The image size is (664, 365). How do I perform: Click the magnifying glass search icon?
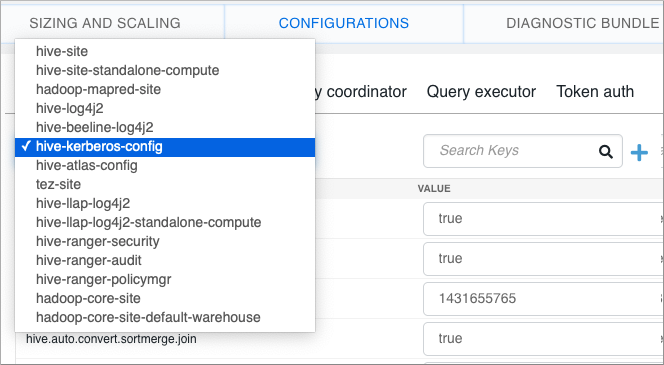[606, 152]
